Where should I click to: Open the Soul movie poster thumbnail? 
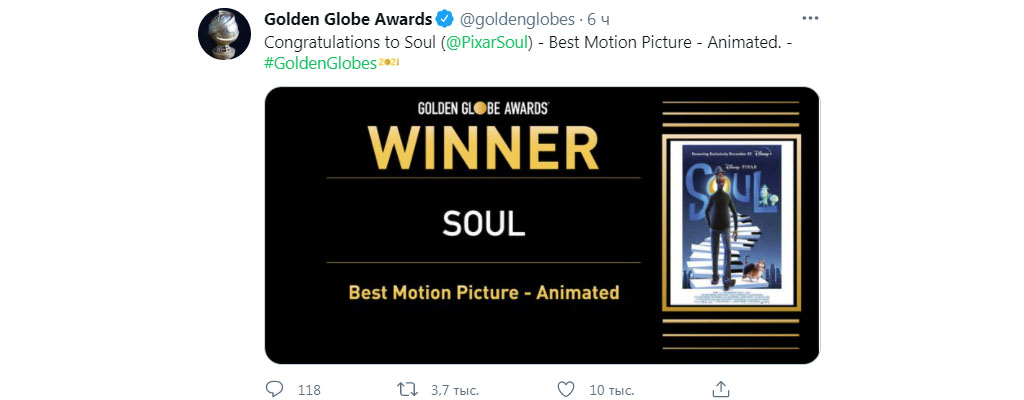[x=732, y=222]
